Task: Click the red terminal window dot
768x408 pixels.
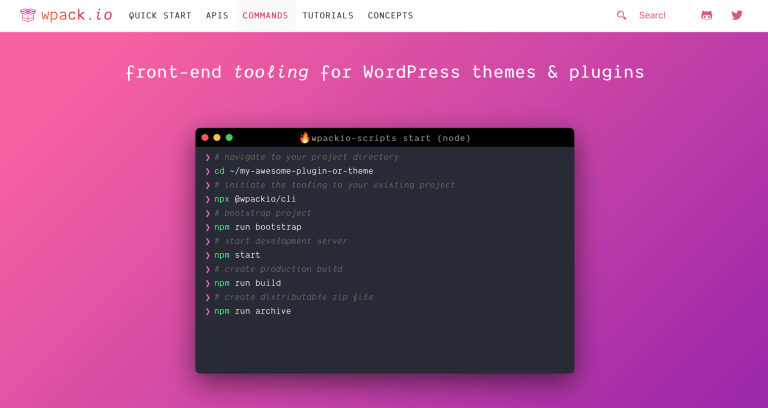Action: (x=205, y=138)
